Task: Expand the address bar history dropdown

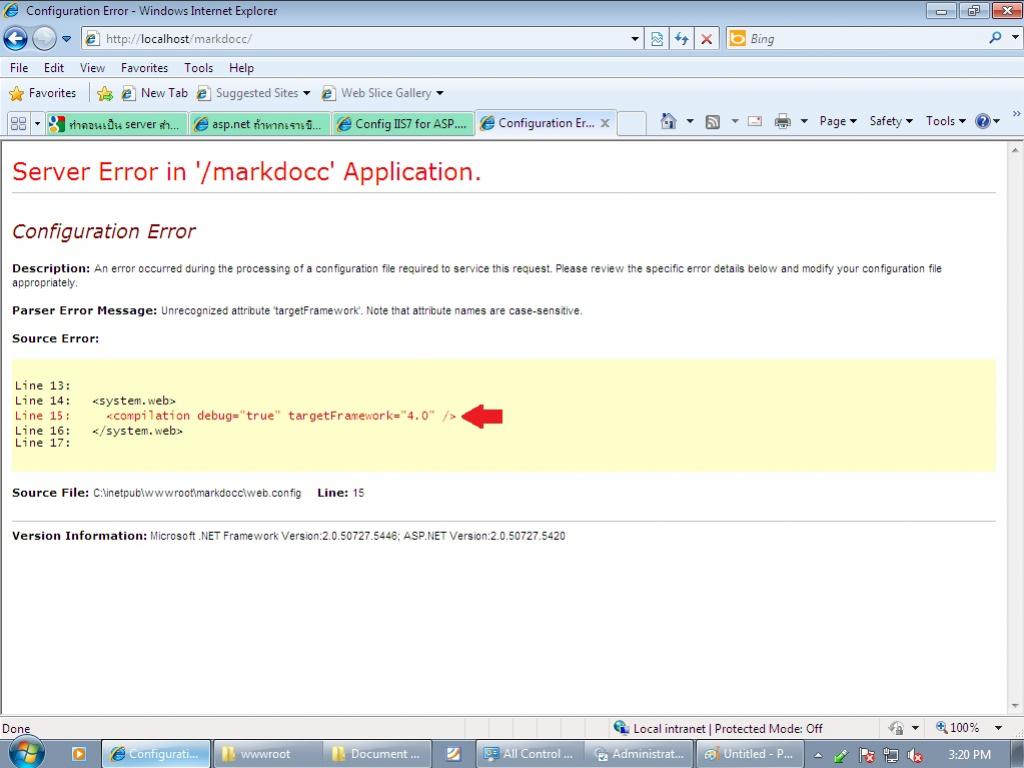Action: click(x=635, y=39)
